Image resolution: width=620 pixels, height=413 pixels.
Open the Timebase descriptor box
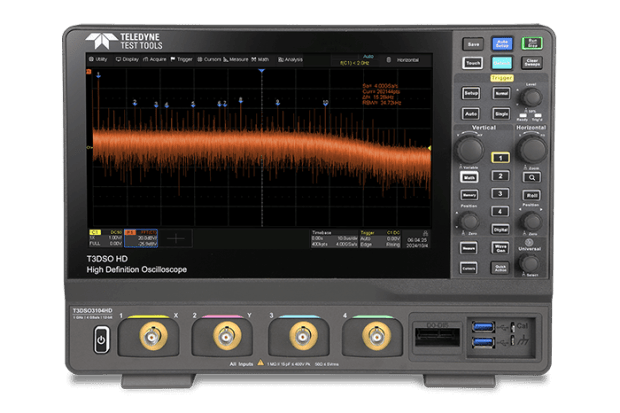point(334,239)
